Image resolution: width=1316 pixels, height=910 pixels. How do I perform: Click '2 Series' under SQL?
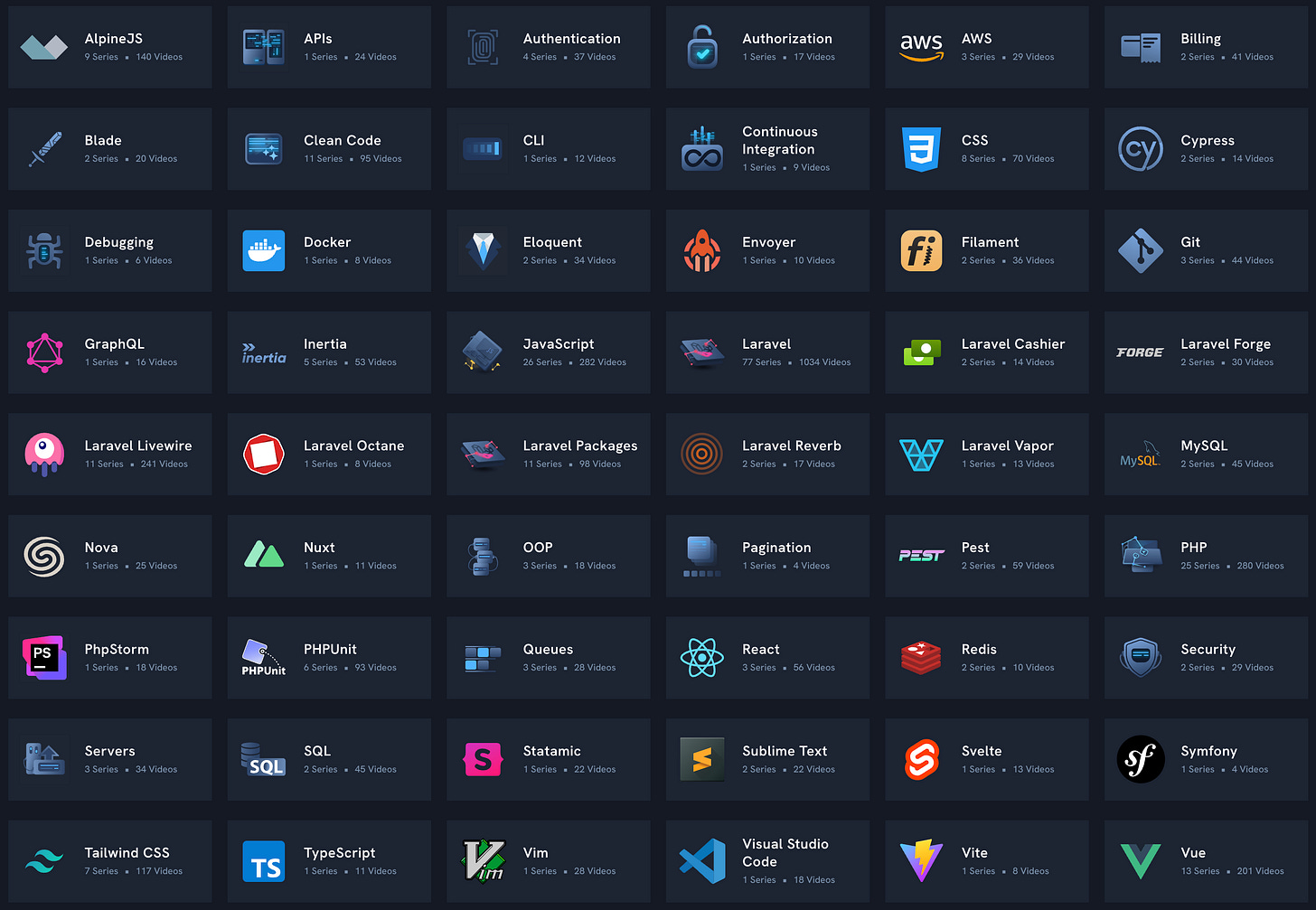320,770
